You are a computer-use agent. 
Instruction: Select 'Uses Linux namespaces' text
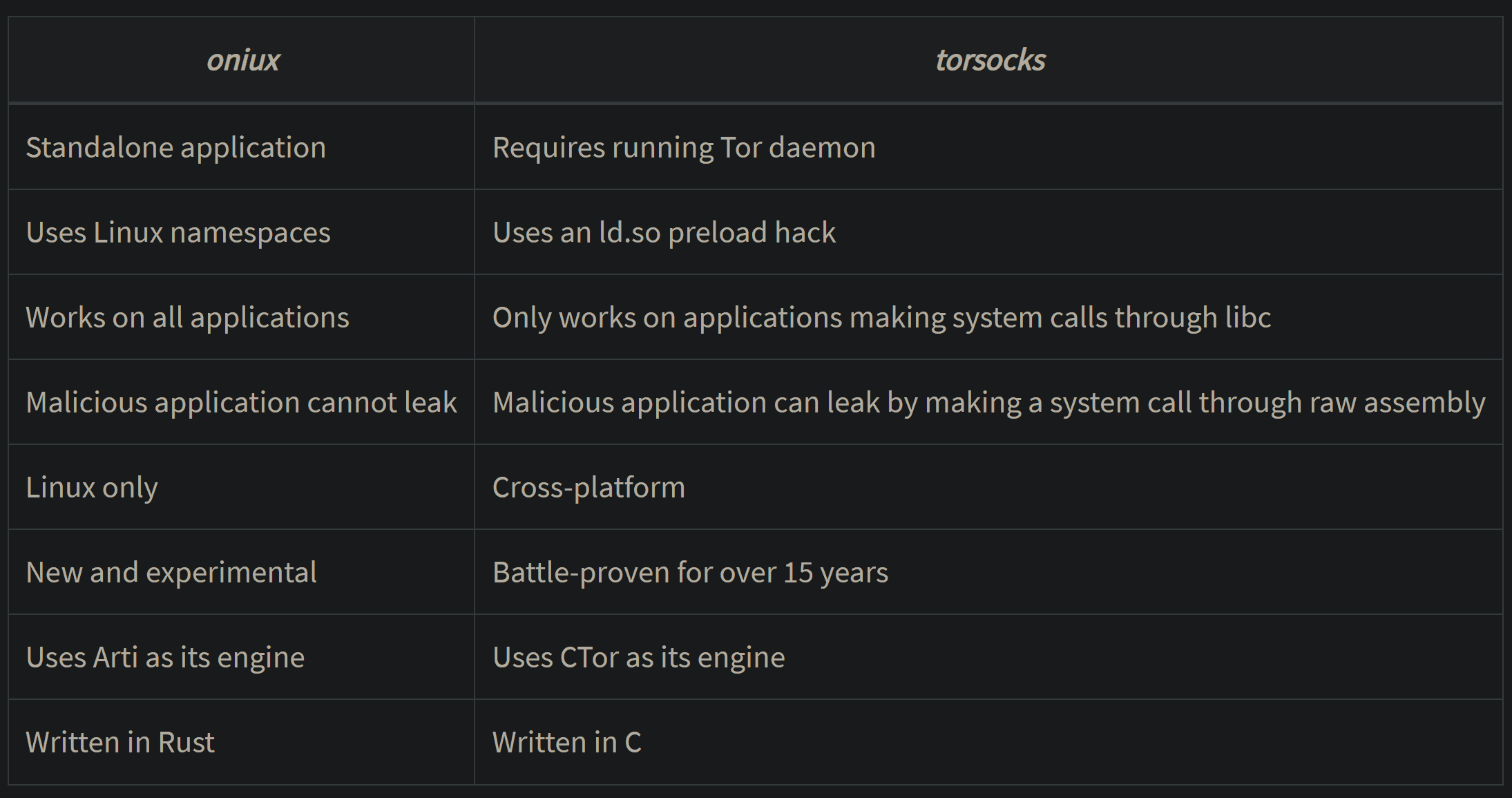click(178, 232)
